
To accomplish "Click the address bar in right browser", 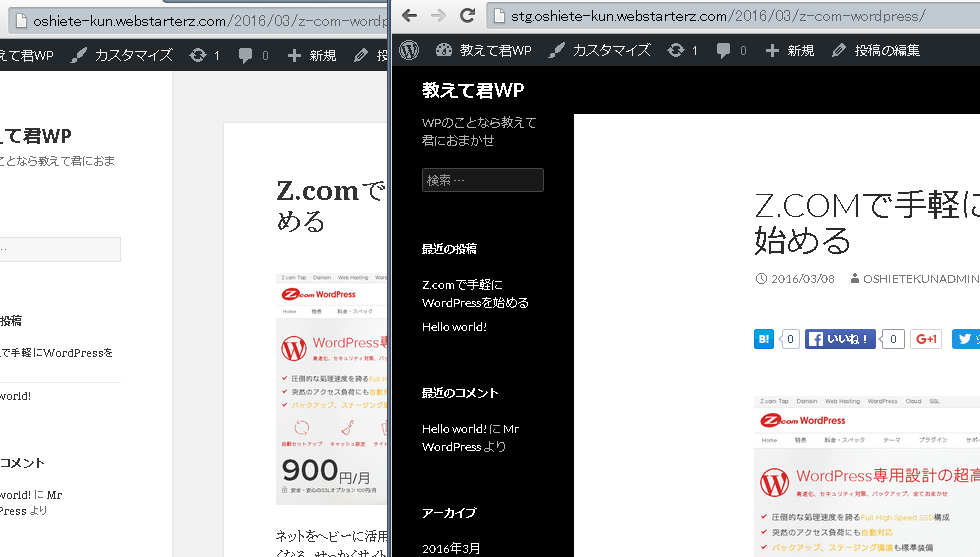I will pos(733,16).
